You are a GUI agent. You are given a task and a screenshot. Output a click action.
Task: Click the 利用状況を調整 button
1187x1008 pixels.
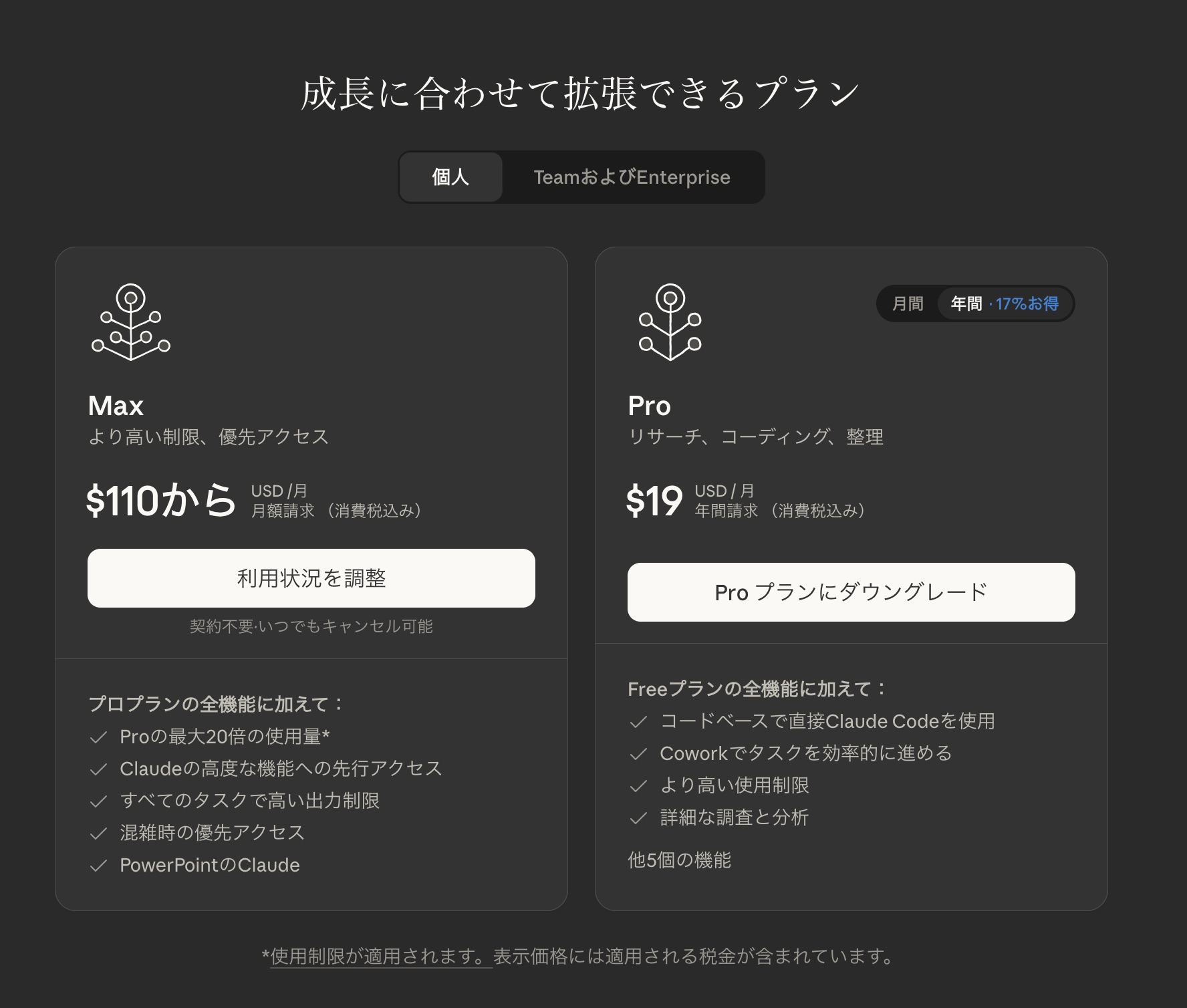(311, 578)
